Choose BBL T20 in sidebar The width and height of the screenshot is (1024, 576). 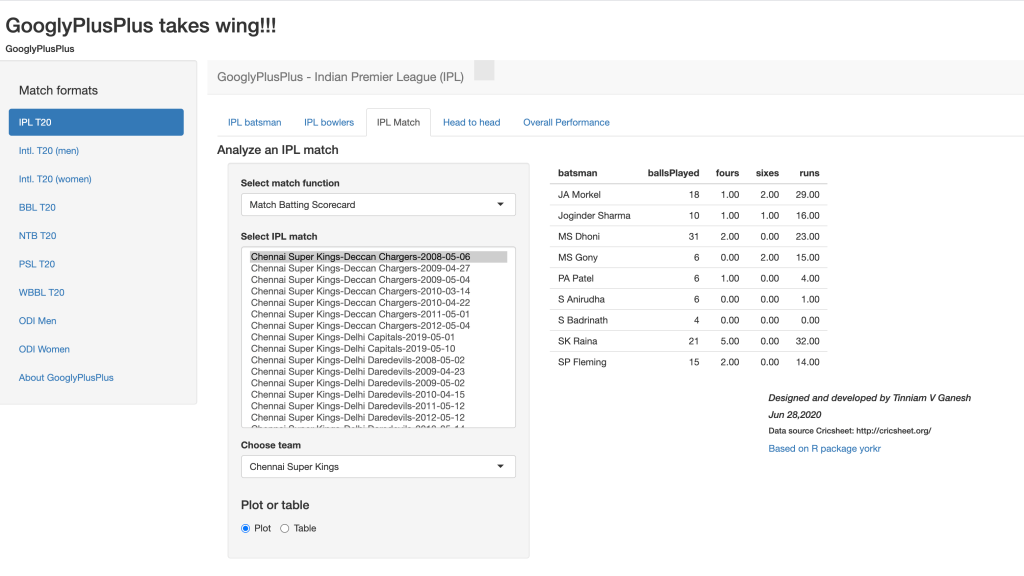click(x=37, y=208)
